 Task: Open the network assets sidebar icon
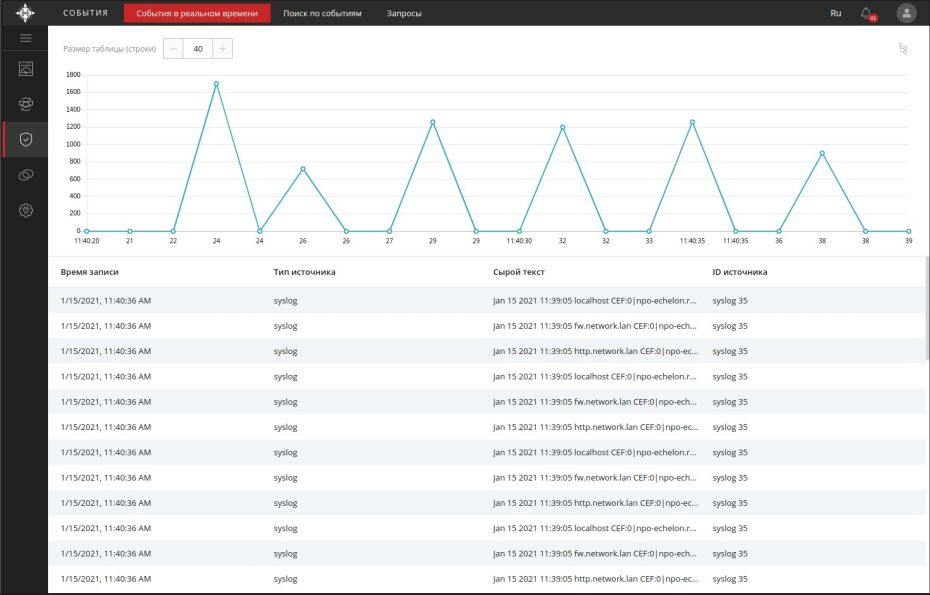pos(26,104)
